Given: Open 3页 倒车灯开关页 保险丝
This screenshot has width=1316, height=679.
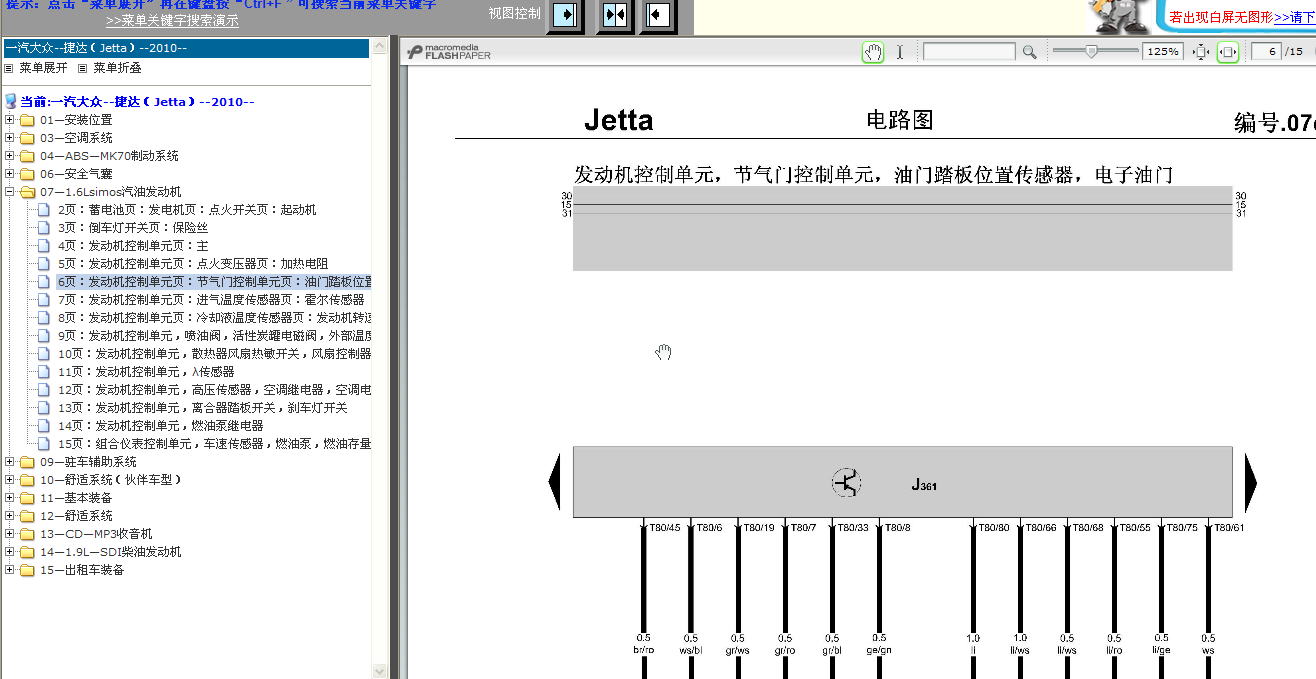Looking at the screenshot, I should tap(133, 228).
